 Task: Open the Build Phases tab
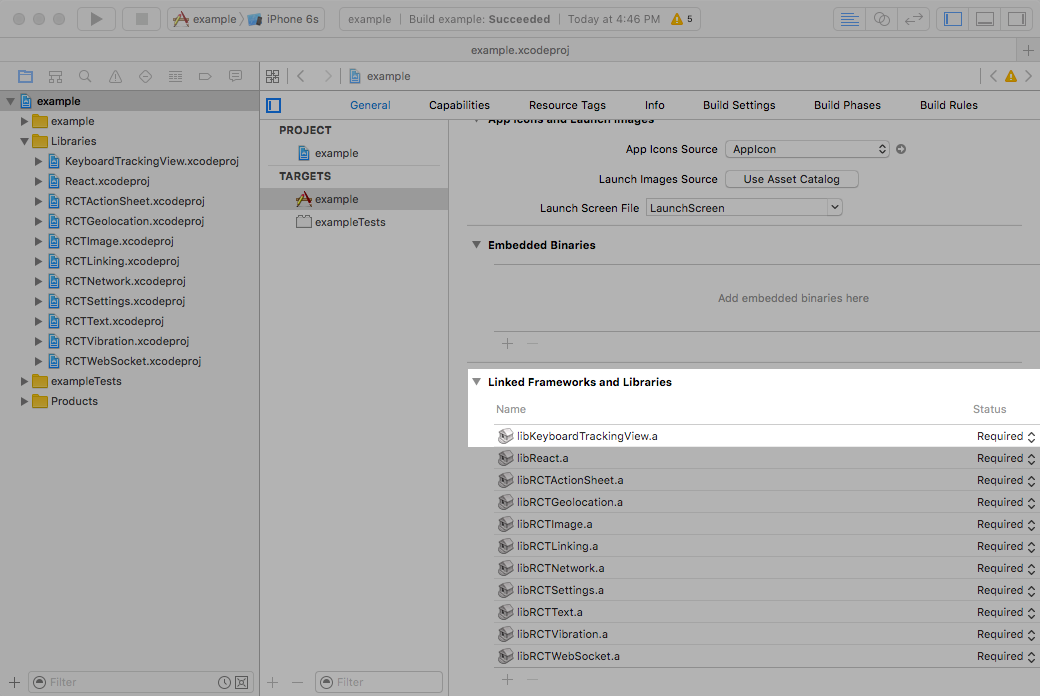pyautogui.click(x=847, y=105)
